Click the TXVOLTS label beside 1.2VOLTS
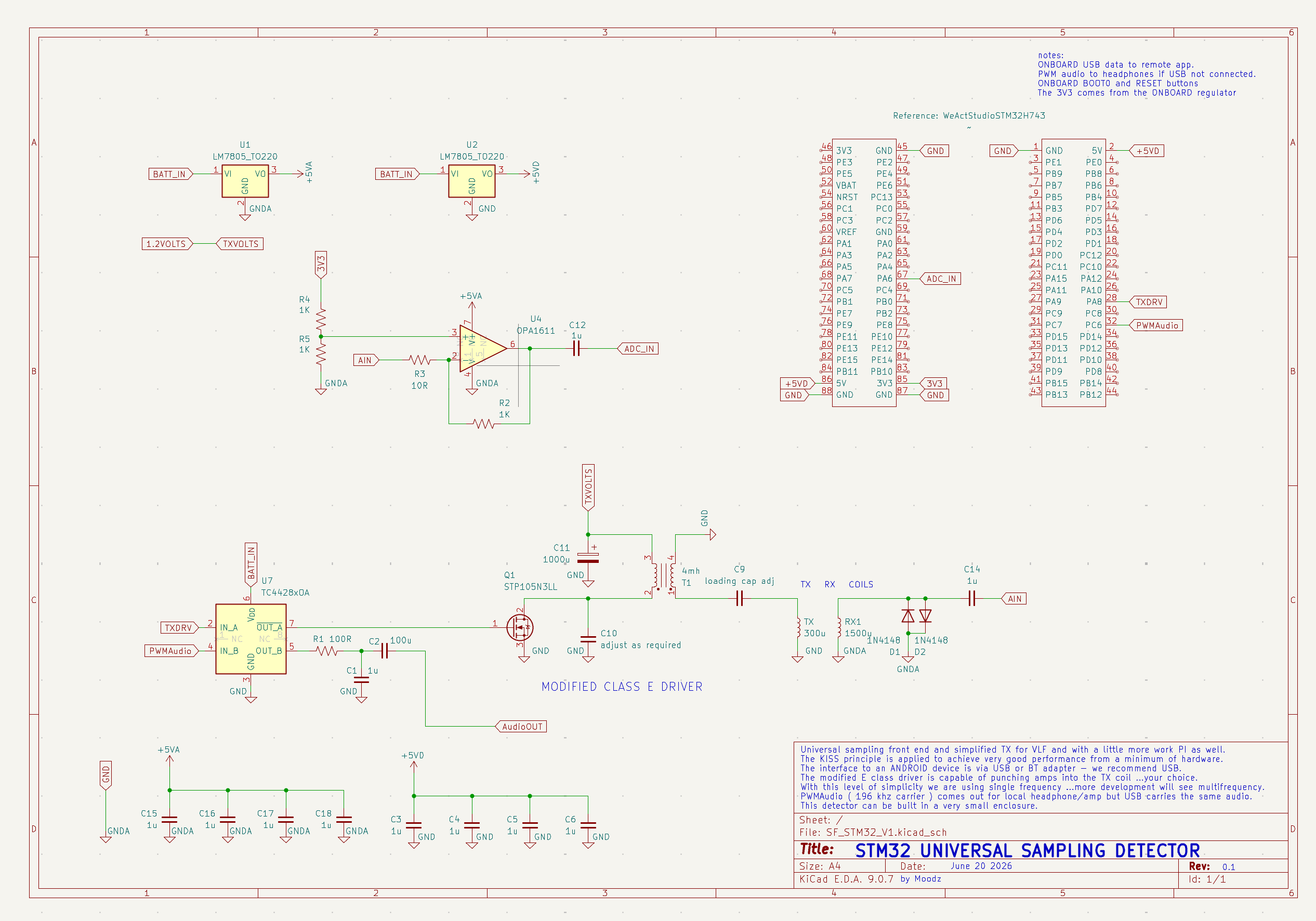The height and width of the screenshot is (921, 1316). pos(240,244)
